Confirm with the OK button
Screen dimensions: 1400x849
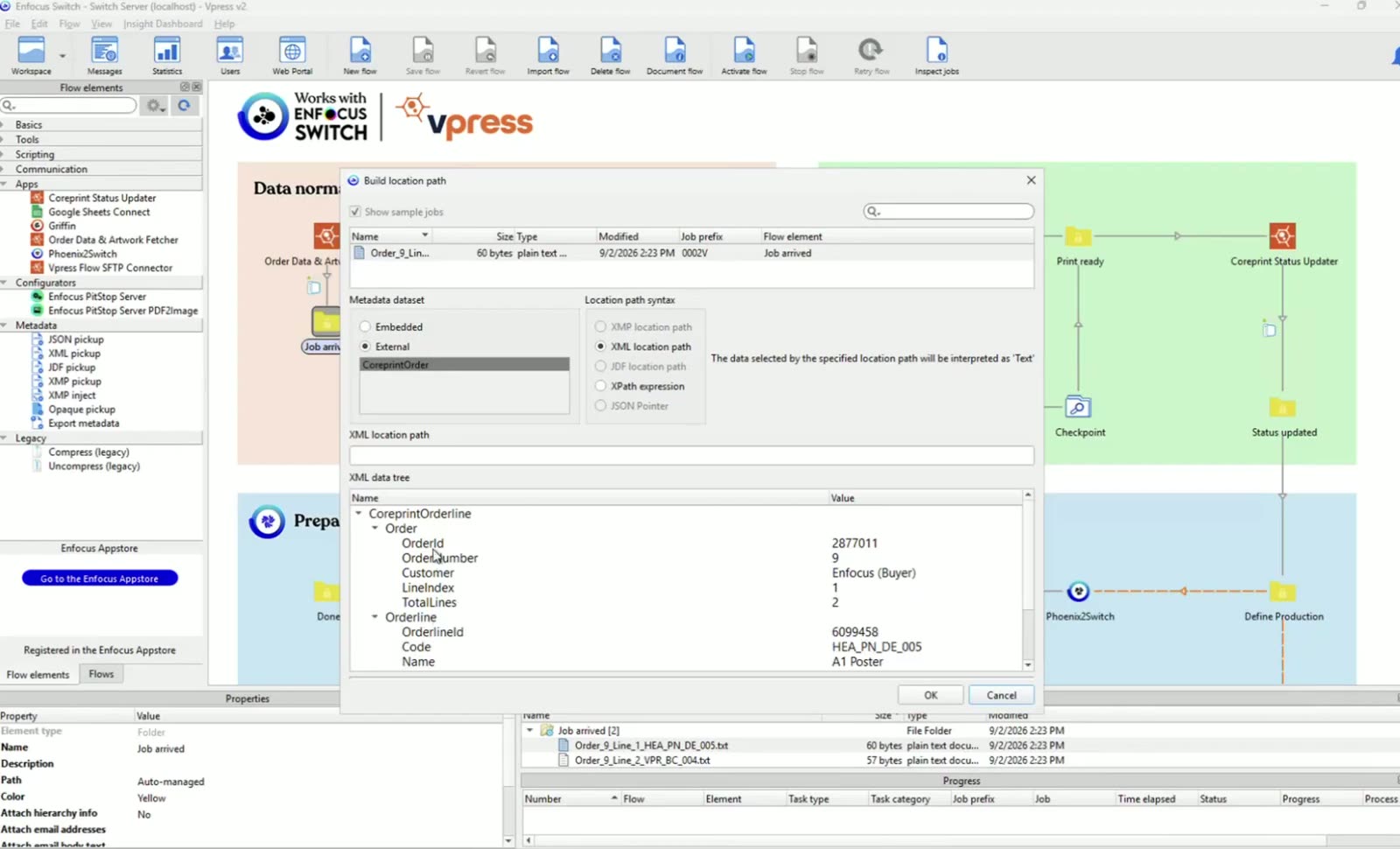click(x=931, y=695)
